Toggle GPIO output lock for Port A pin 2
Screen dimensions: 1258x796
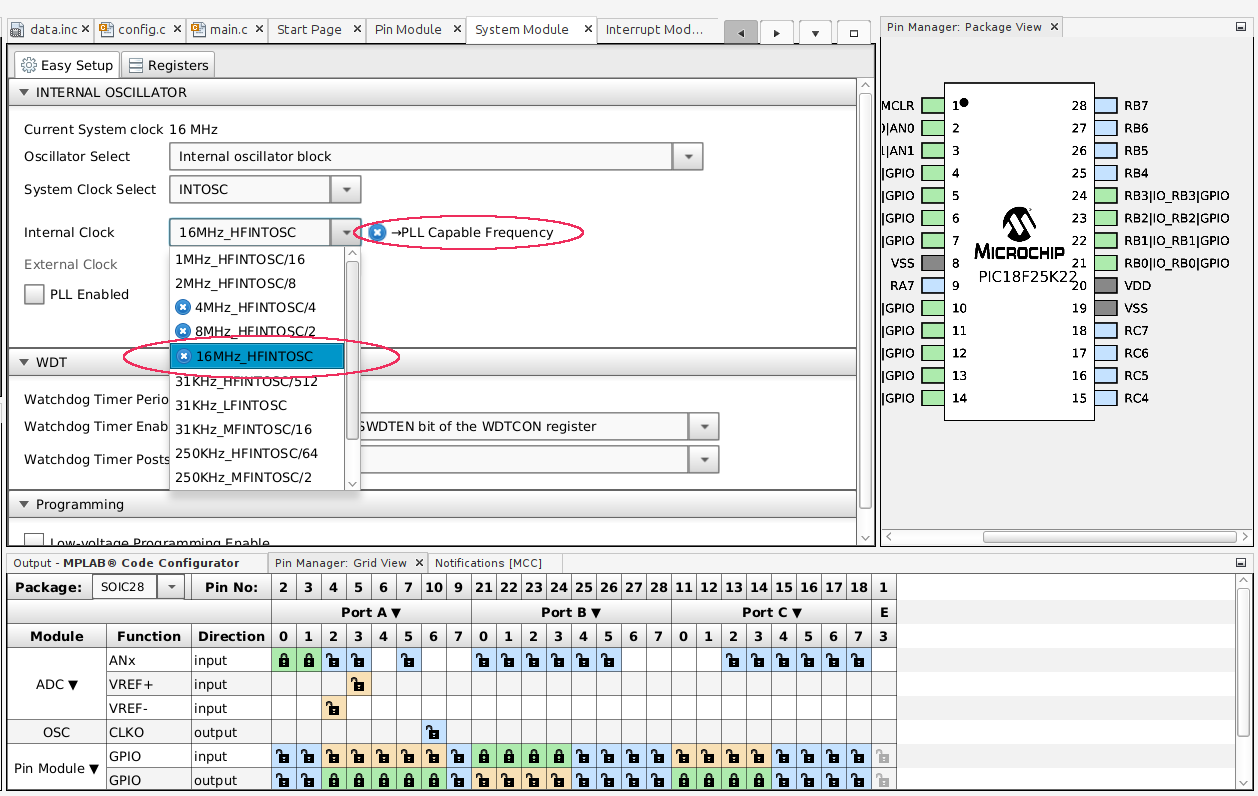(x=334, y=780)
